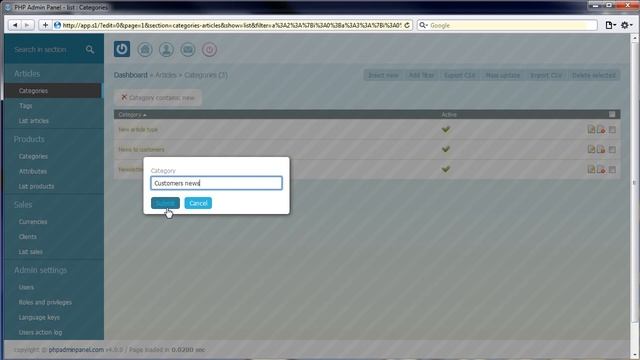Open Roles and privileges
The width and height of the screenshot is (640, 360).
[x=45, y=302]
